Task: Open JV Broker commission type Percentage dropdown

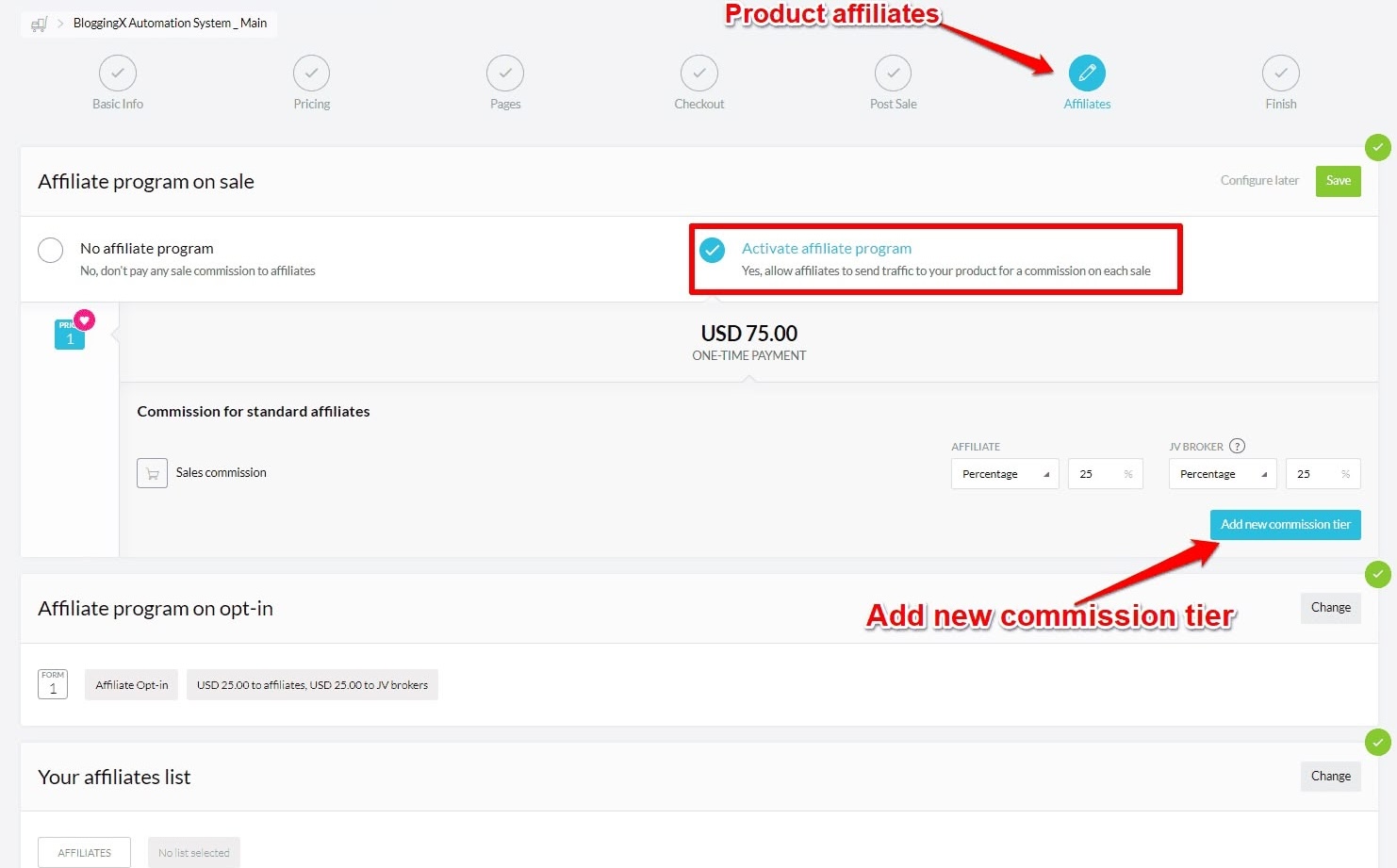Action: coord(1223,474)
